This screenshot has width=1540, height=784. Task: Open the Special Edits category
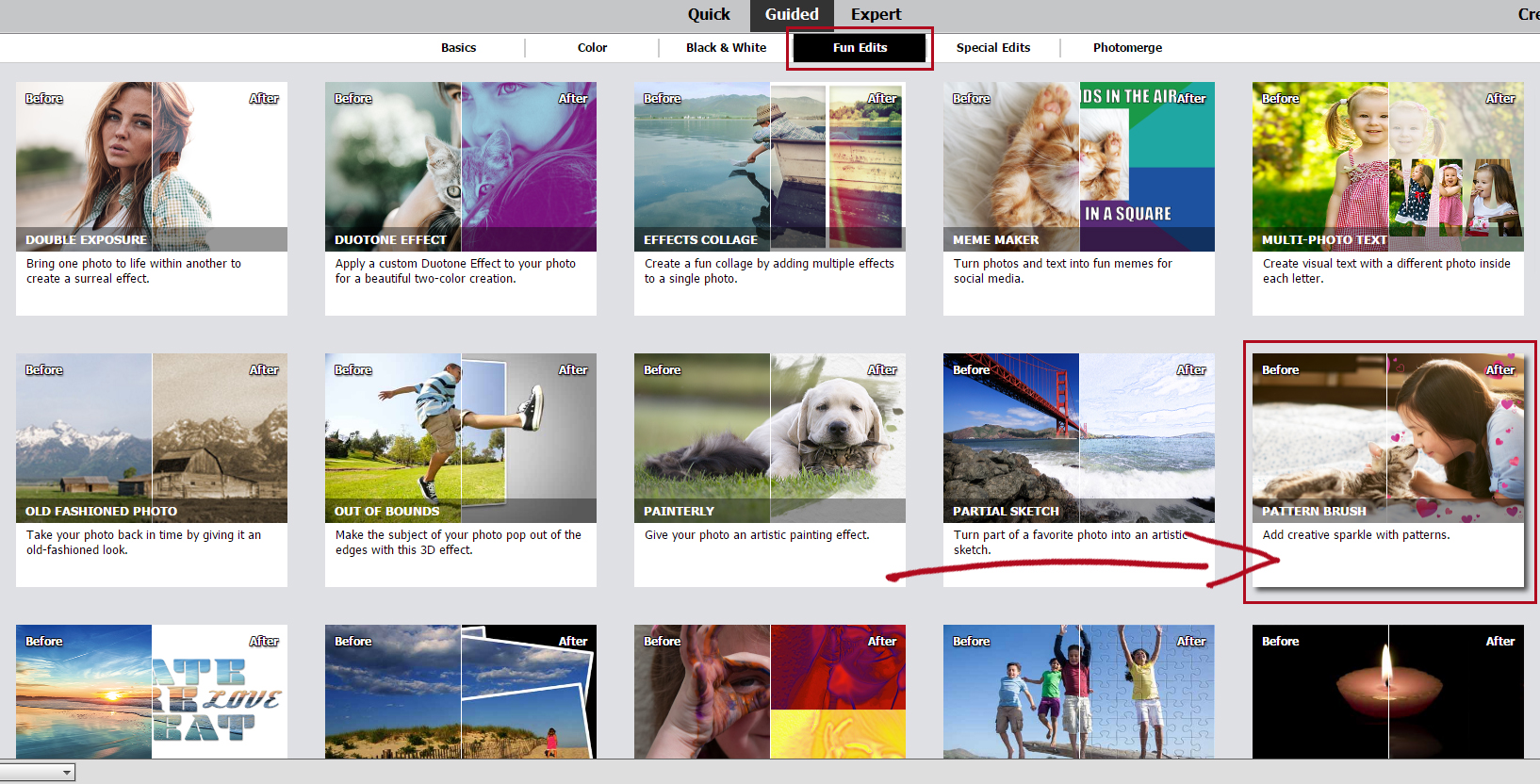pyautogui.click(x=993, y=47)
